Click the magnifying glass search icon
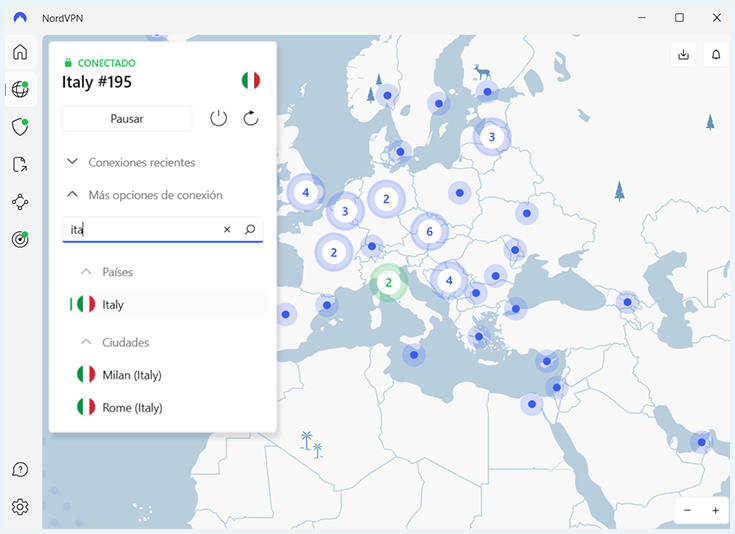This screenshot has width=735, height=534. click(x=250, y=229)
